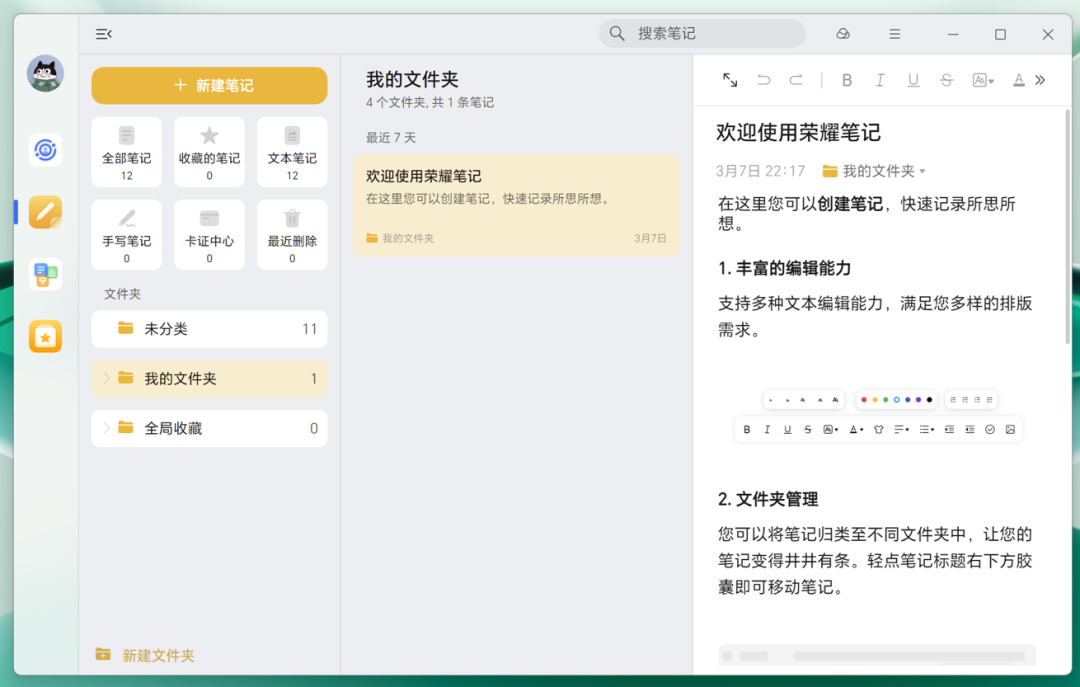Click the heading 1. 丰富的编辑能力
The height and width of the screenshot is (687, 1080).
[785, 268]
